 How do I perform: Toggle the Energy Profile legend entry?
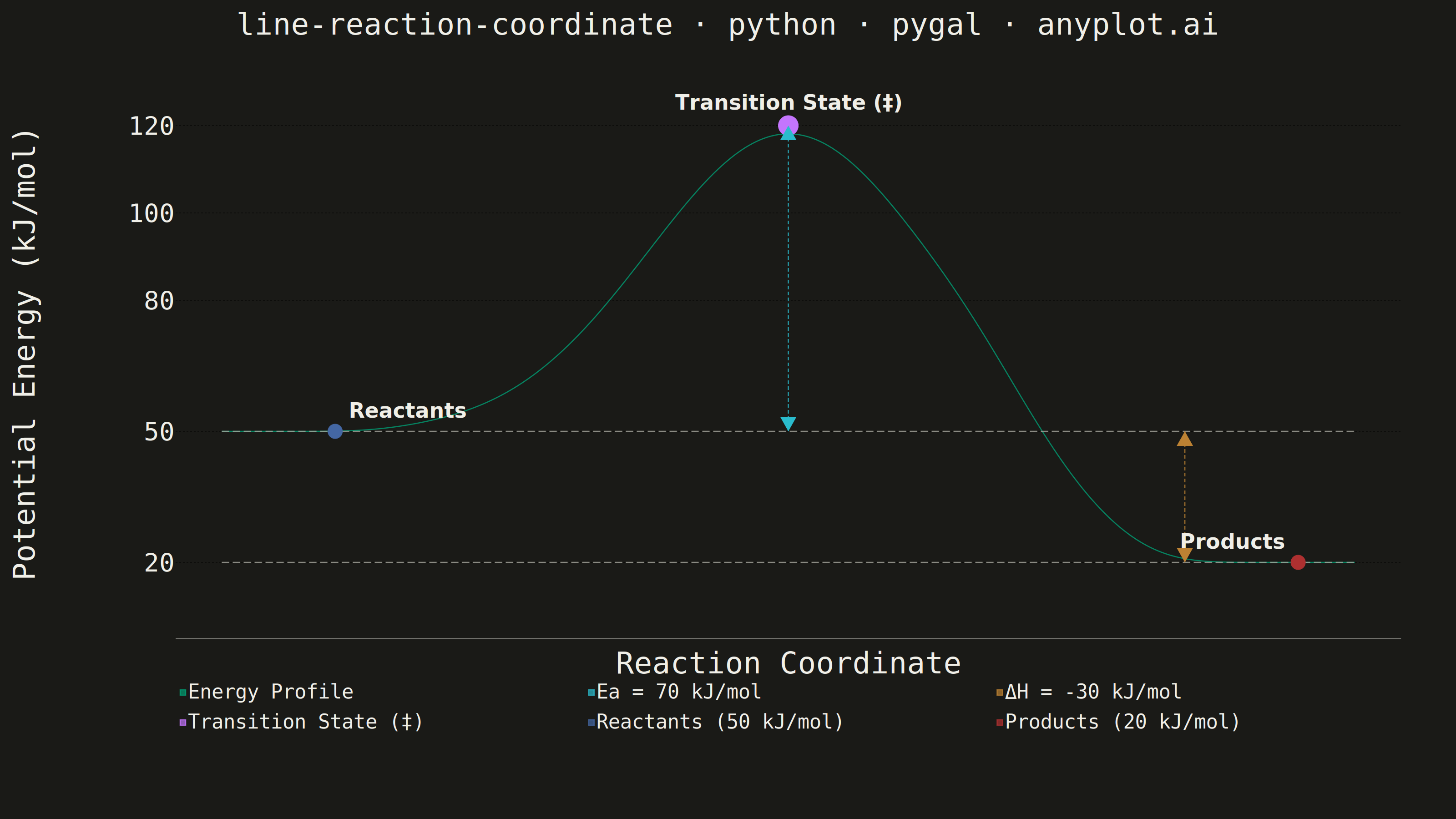[266, 692]
